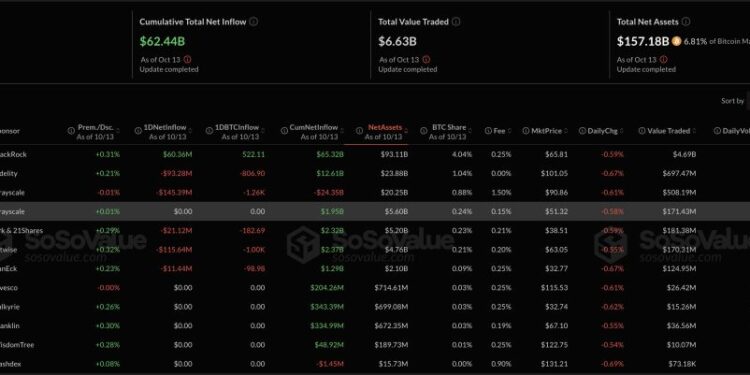Click red alert icon under Total Value Traded
Image resolution: width=750 pixels, height=375 pixels.
tap(426, 60)
